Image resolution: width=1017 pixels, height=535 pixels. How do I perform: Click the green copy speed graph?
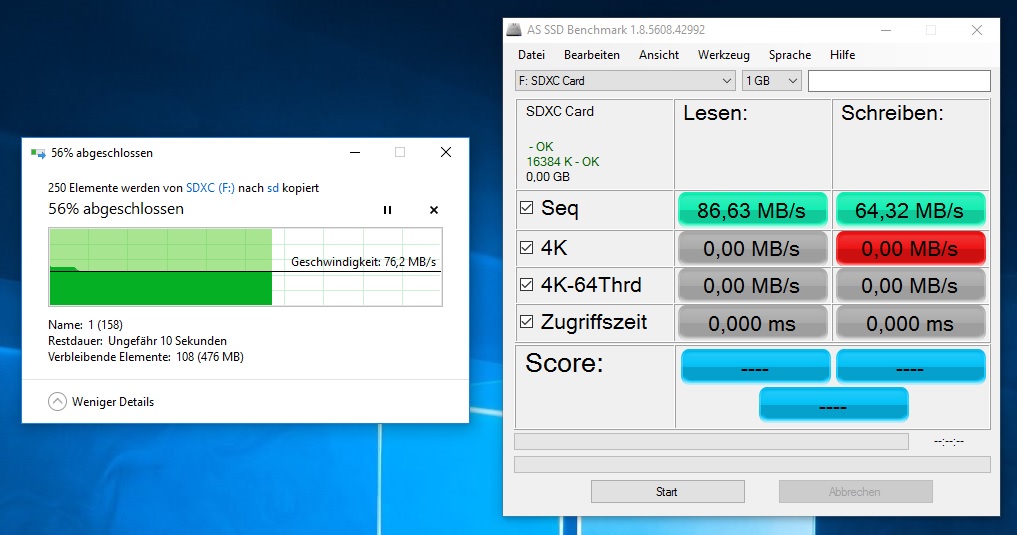(x=246, y=267)
